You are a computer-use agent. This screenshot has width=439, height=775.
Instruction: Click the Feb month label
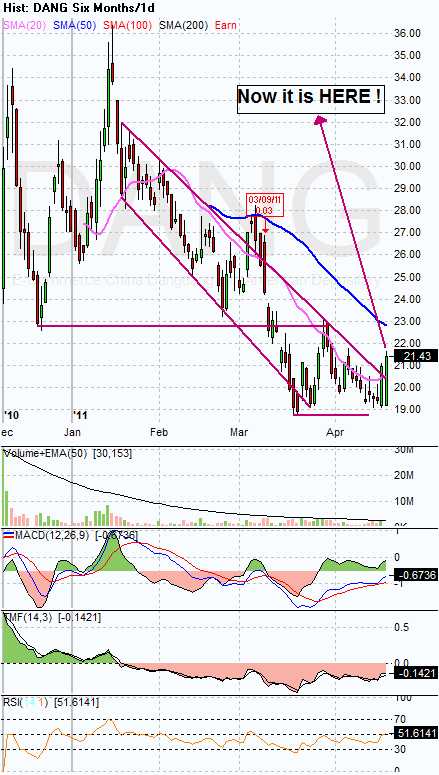(x=159, y=432)
